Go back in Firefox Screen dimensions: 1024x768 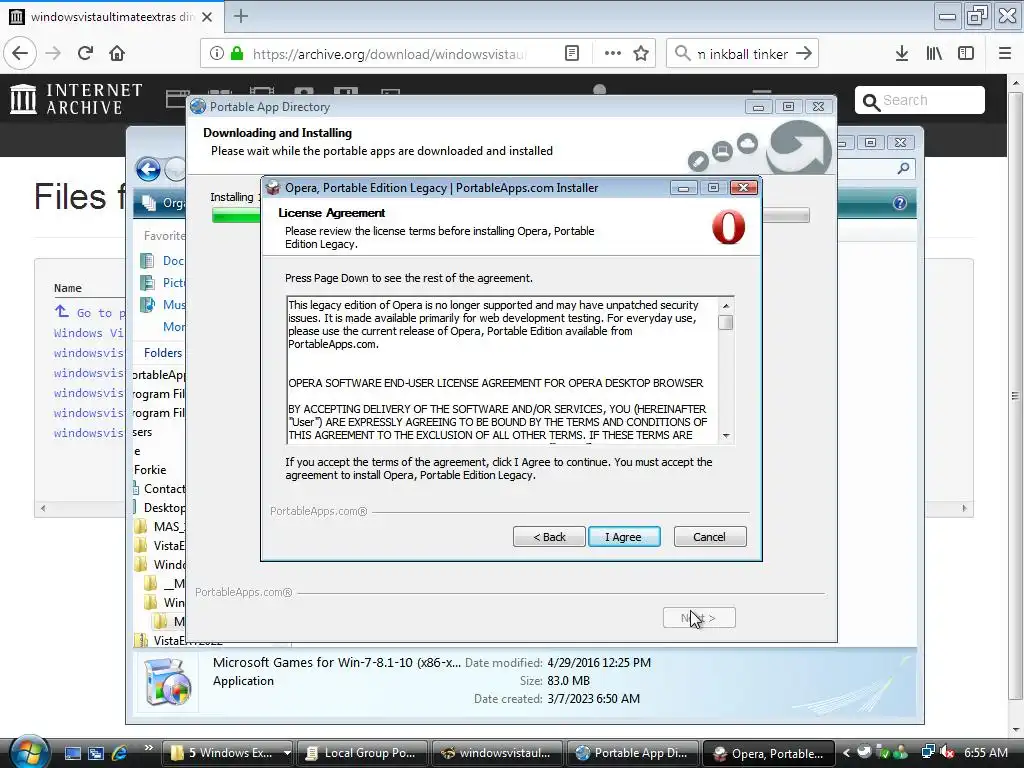(20, 54)
